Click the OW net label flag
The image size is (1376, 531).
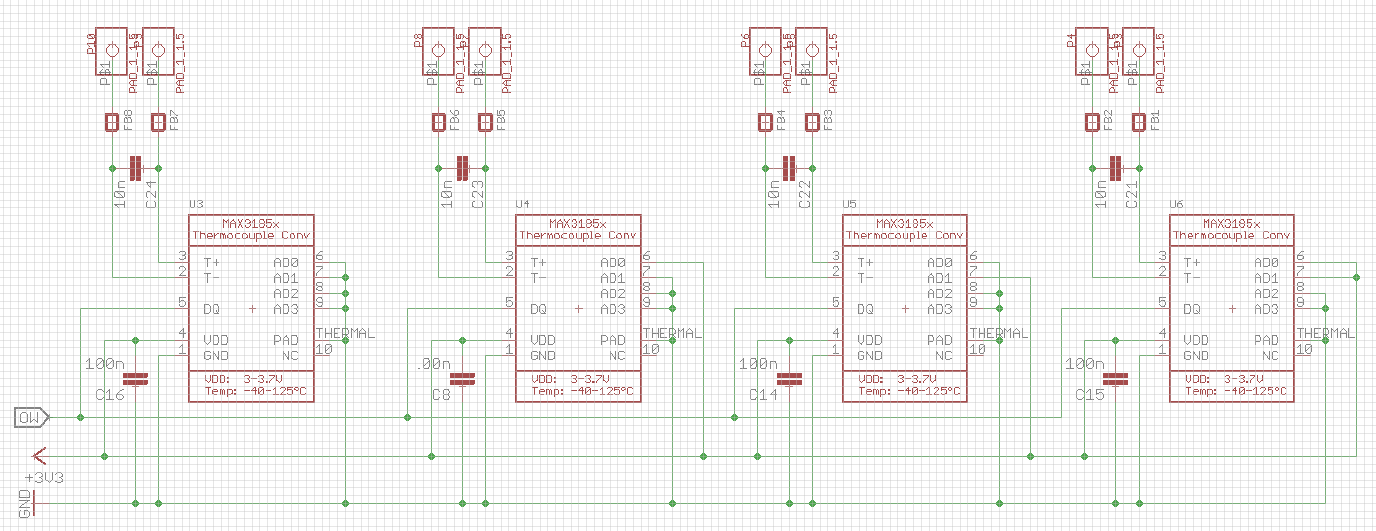[x=30, y=416]
